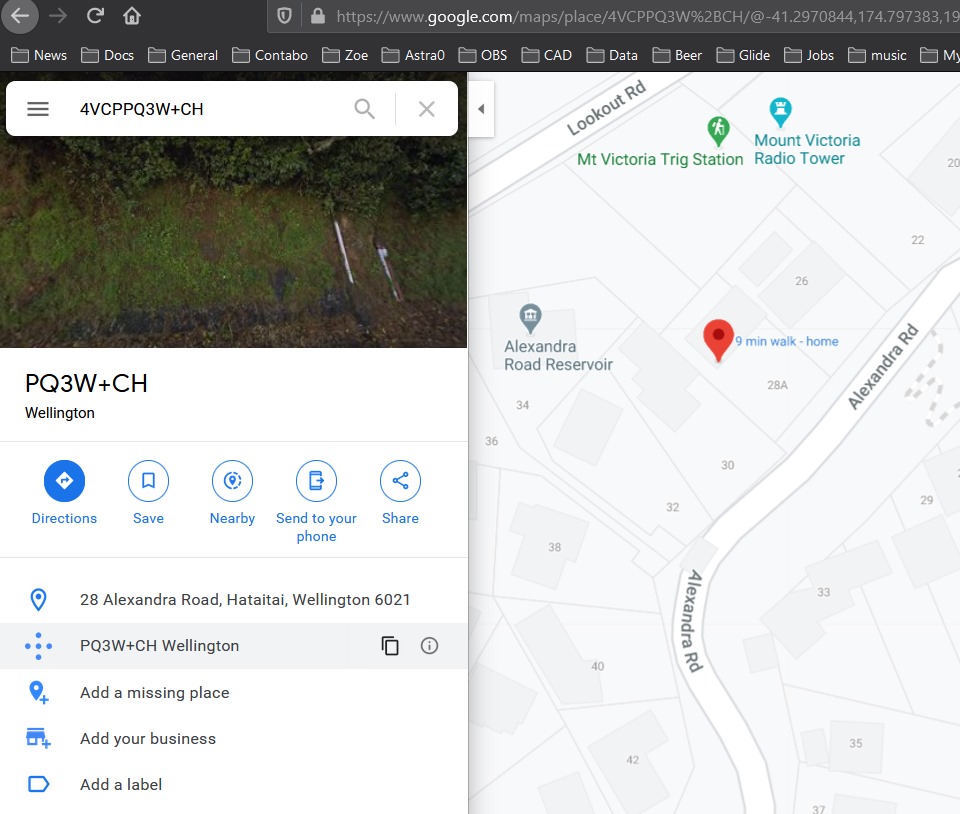
Task: Open the Google Maps hamburger menu
Action: click(38, 109)
